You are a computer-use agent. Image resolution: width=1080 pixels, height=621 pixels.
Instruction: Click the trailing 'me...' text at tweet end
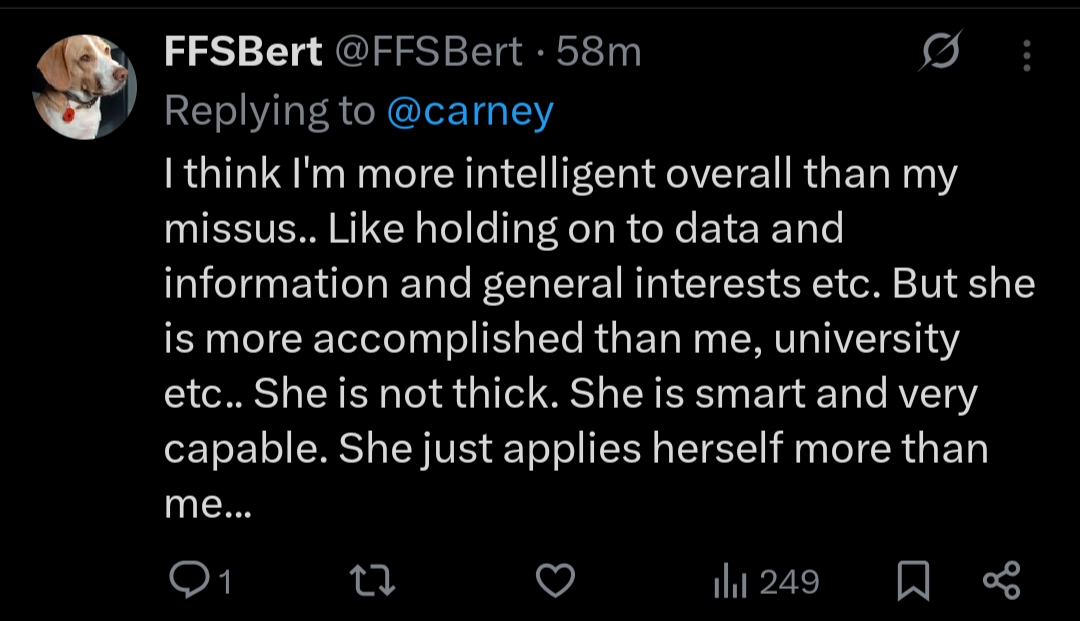point(208,504)
